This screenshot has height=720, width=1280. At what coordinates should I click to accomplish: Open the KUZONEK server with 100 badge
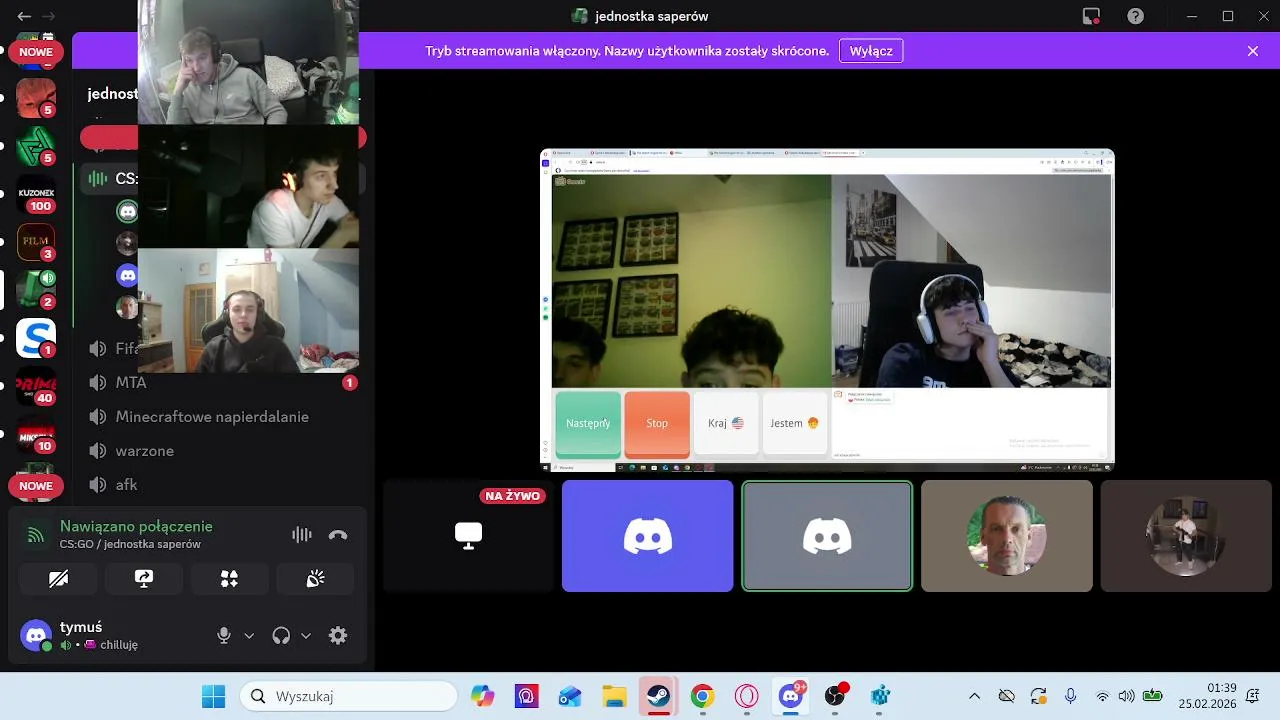click(x=36, y=194)
